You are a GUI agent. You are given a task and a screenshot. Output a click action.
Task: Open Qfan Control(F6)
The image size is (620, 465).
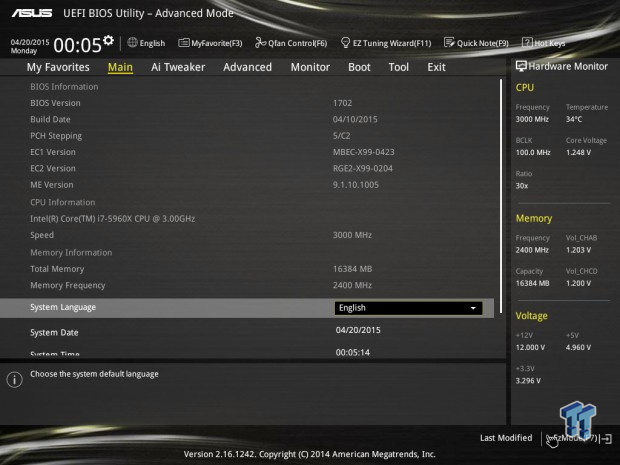click(x=291, y=43)
